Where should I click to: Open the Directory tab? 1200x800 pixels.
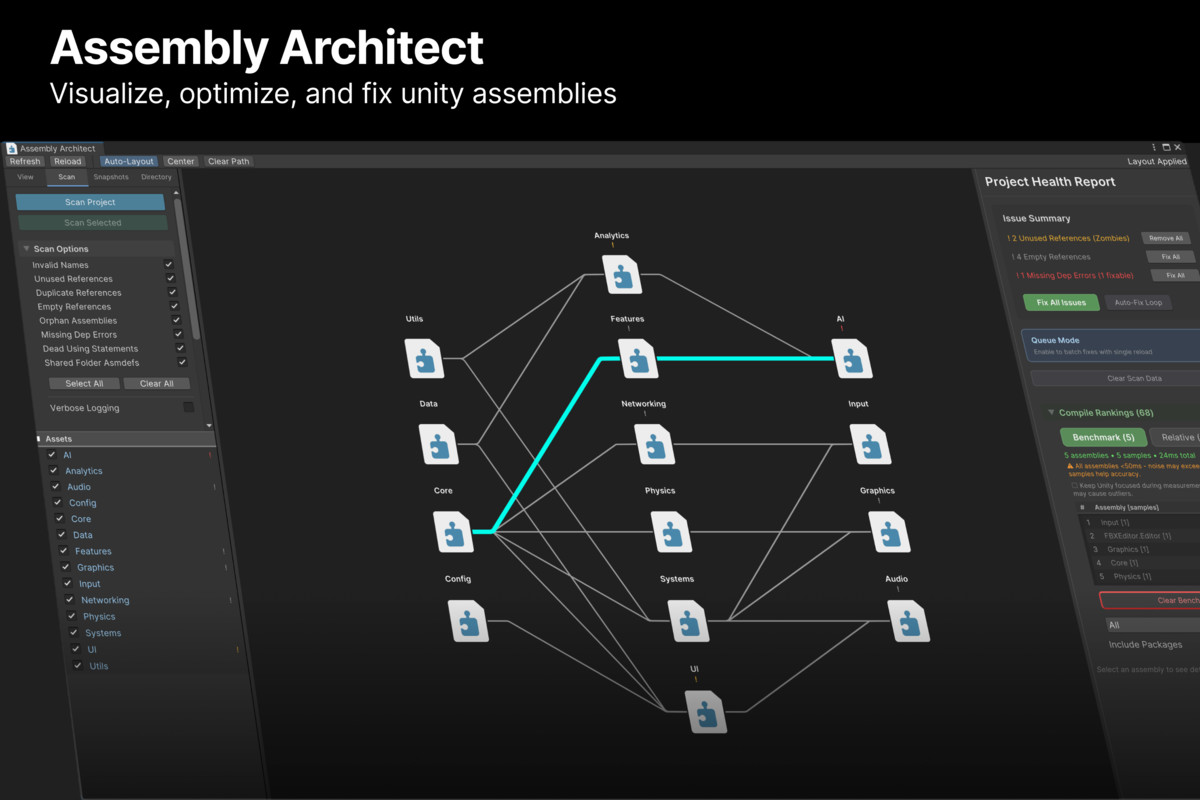156,176
